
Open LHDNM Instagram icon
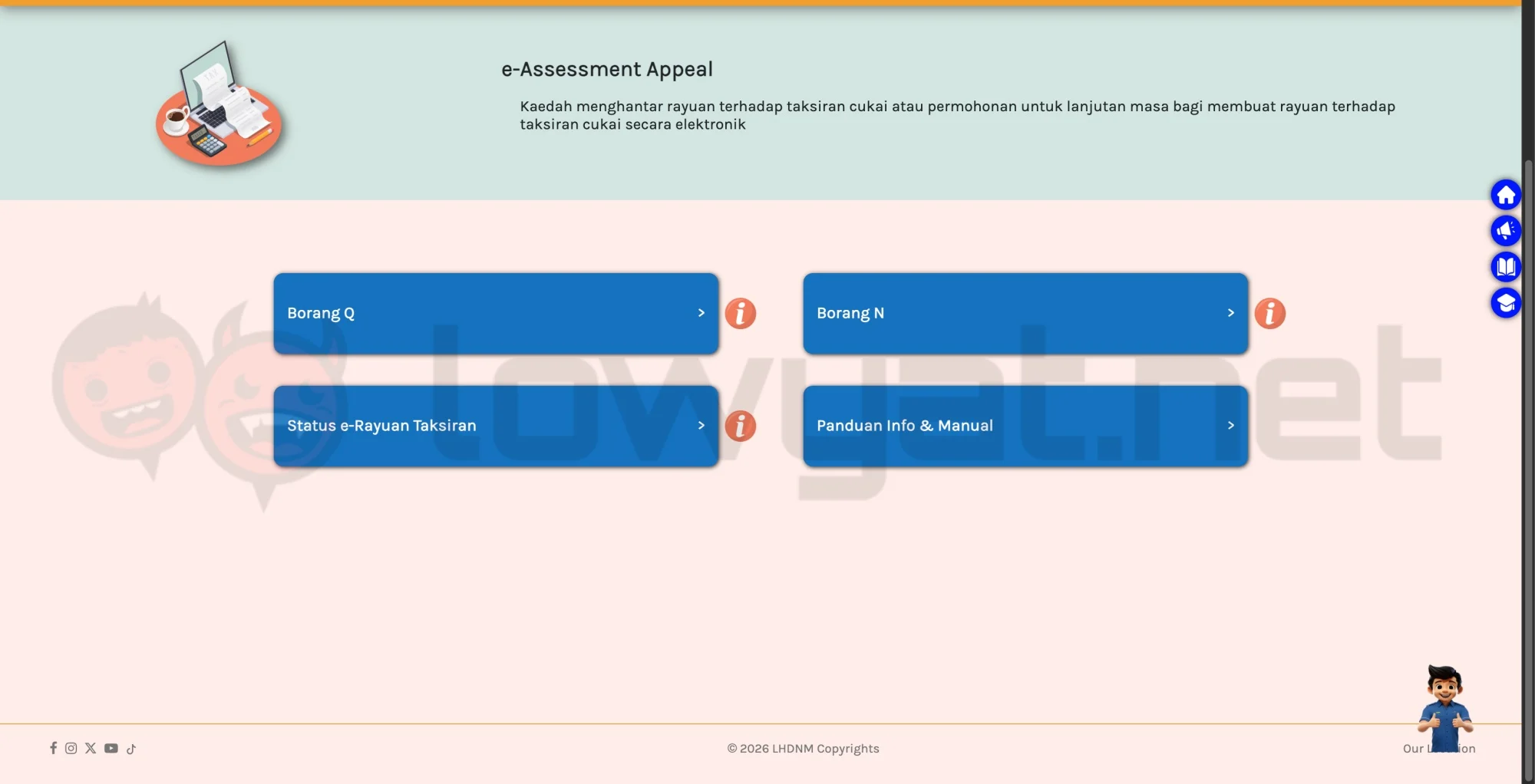click(71, 748)
